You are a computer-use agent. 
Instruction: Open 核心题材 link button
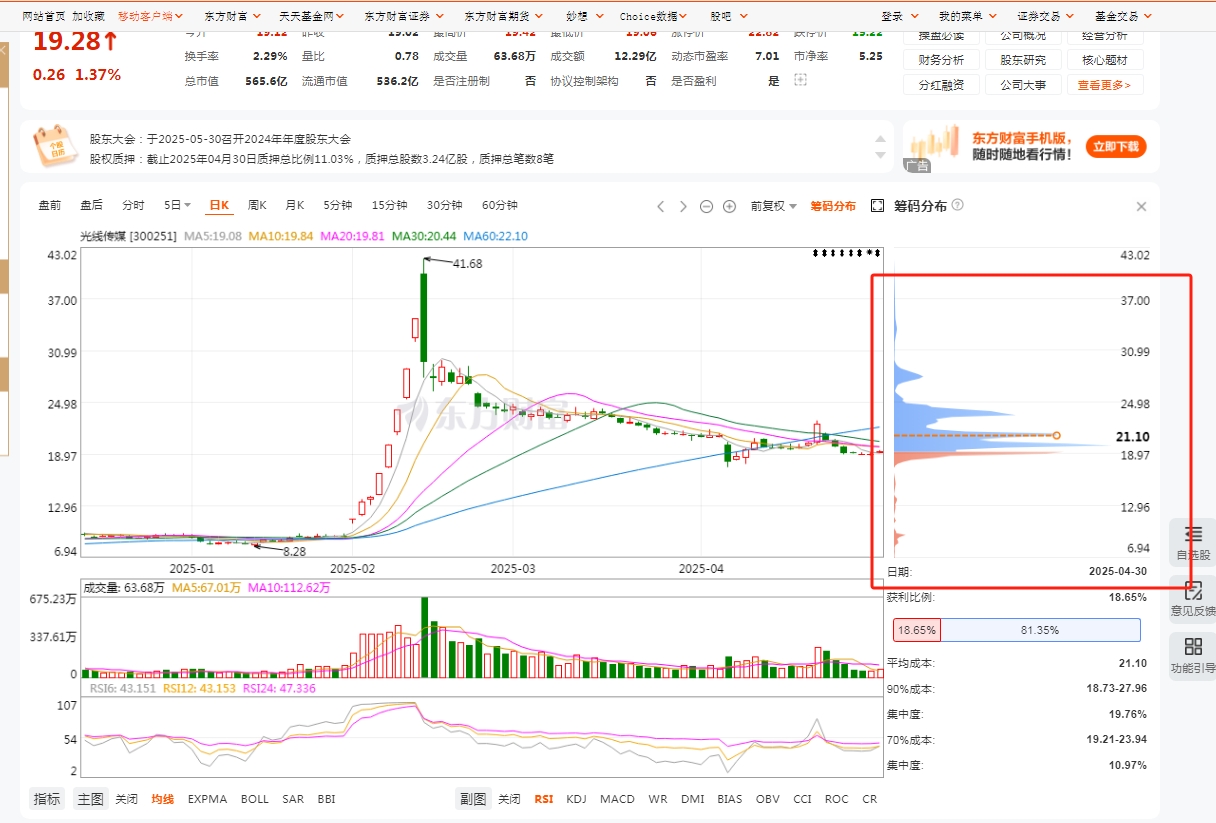(x=1104, y=60)
